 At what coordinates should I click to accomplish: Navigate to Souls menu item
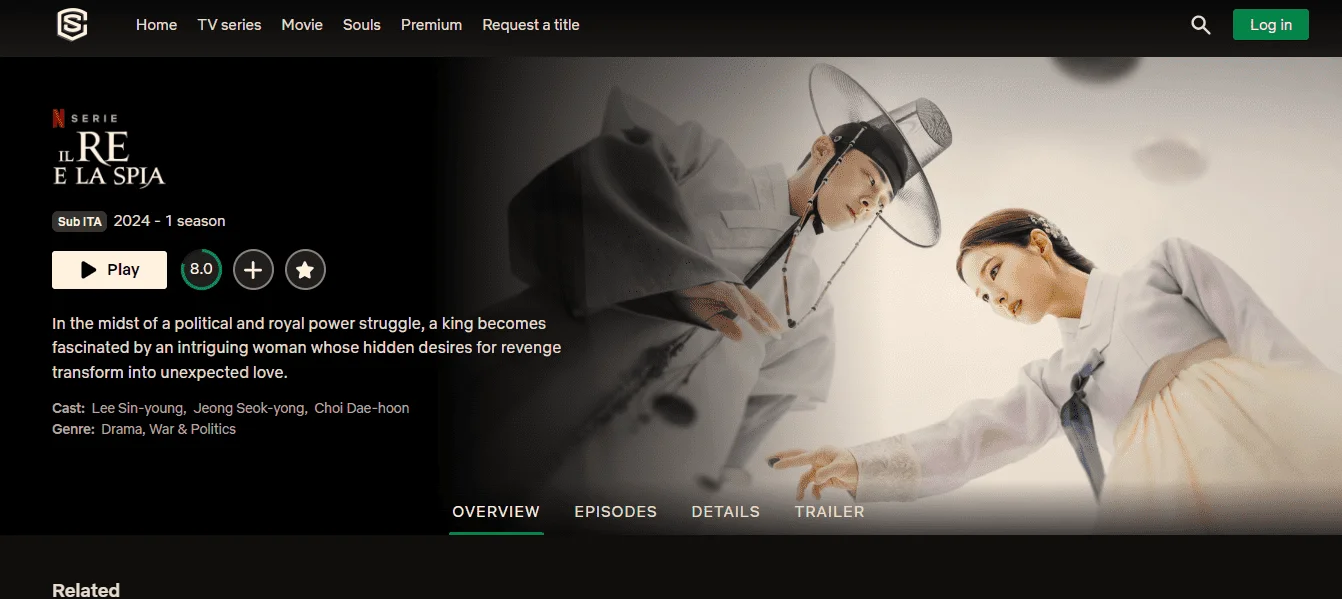(x=362, y=25)
